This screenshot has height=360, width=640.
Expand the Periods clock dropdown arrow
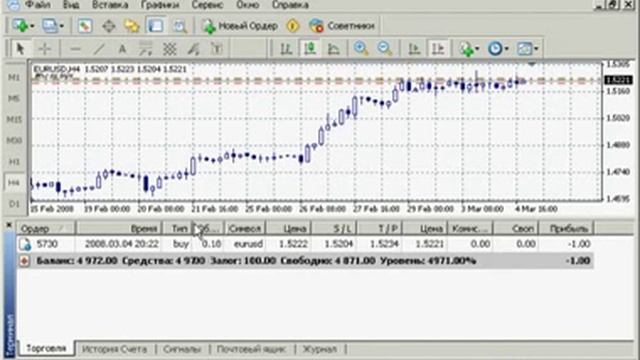tap(507, 49)
